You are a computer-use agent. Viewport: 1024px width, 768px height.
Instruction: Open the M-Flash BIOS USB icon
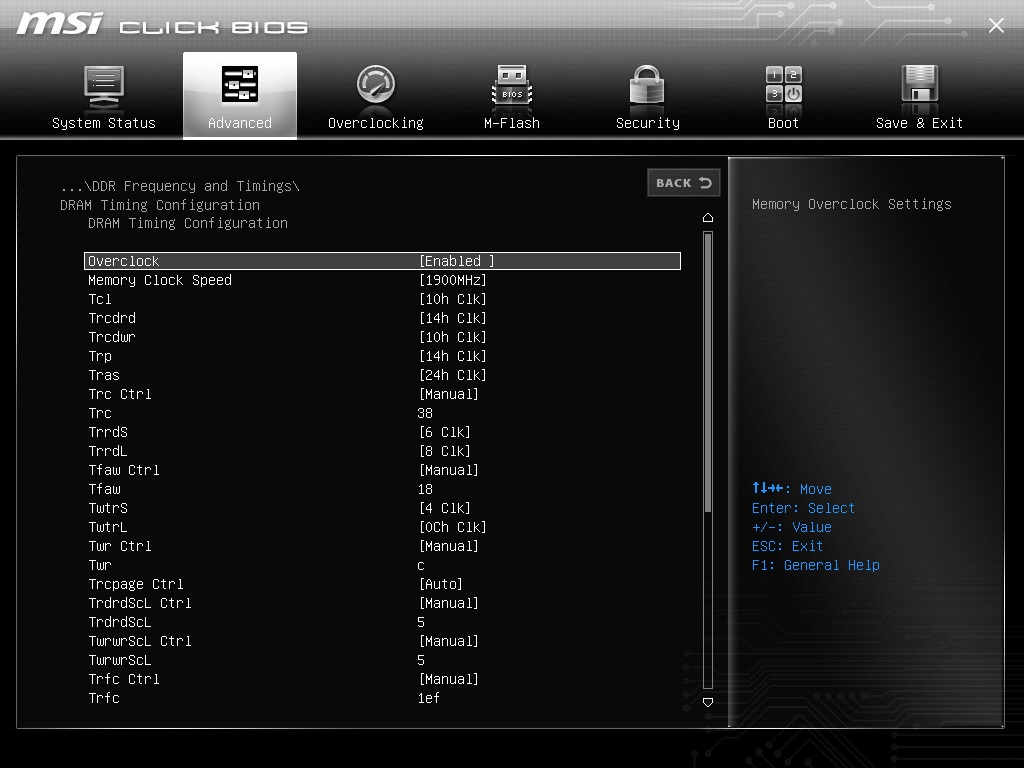512,86
